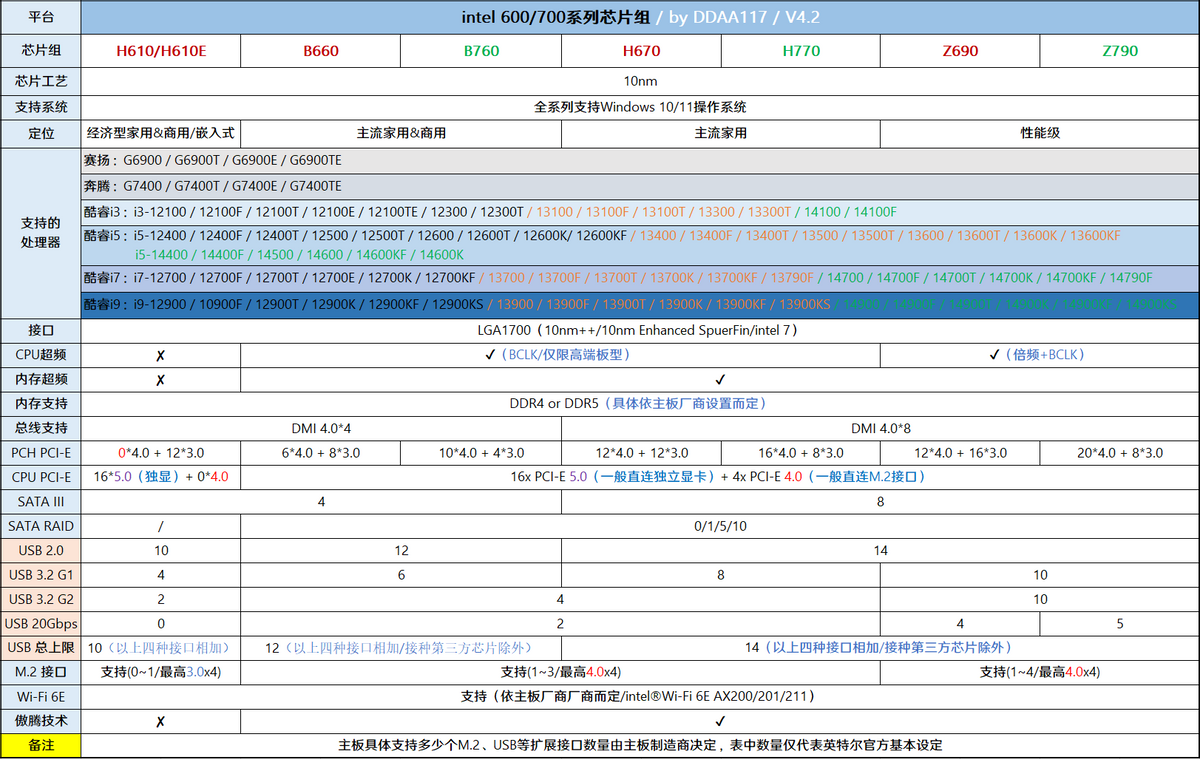Select "全系列支持Windows 10/11操作系统" cell

pyautogui.click(x=640, y=107)
